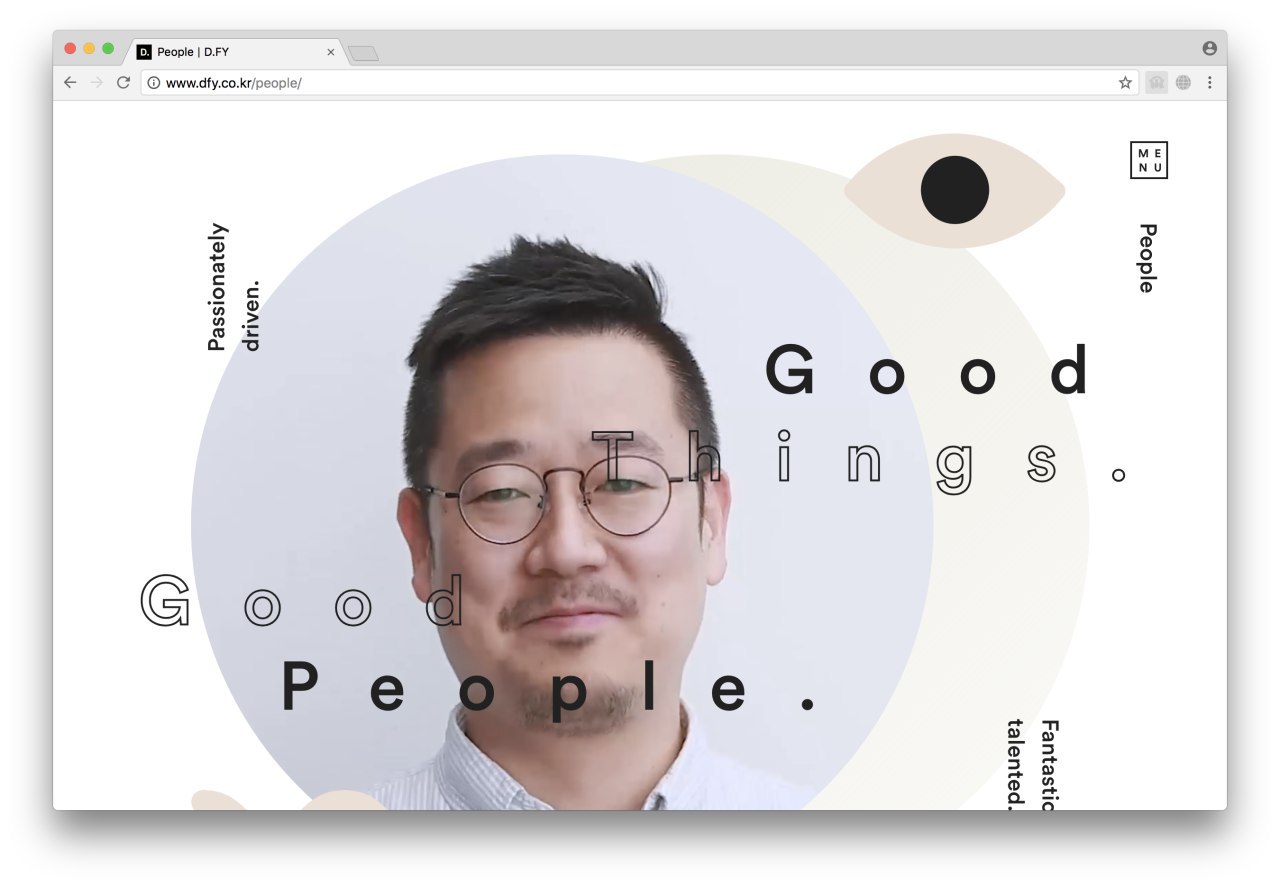1280x886 pixels.
Task: Click the "Fantastic talented." vertical text
Action: click(1033, 765)
